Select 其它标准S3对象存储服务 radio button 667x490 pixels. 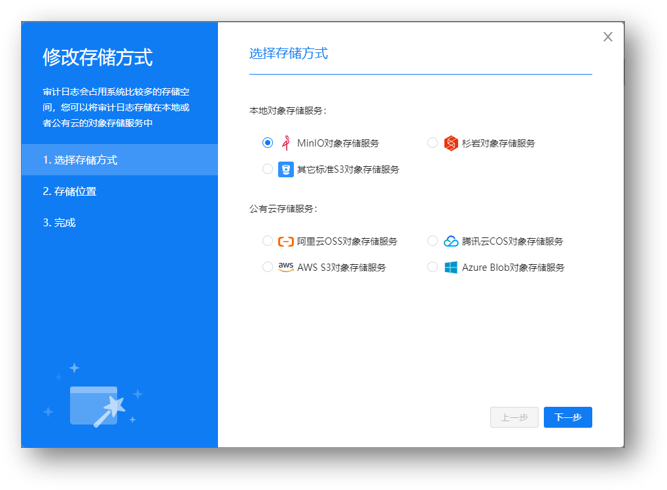(268, 169)
